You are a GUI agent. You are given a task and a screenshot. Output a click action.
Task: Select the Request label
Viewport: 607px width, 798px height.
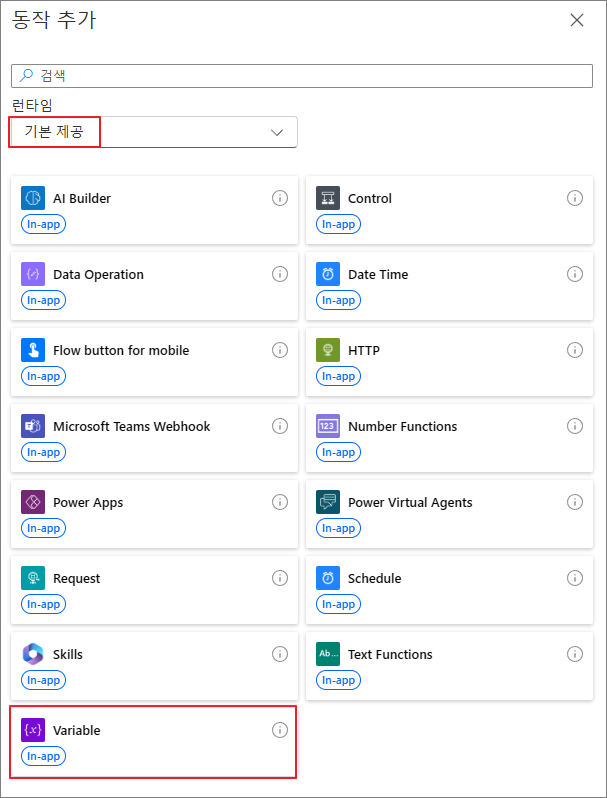point(76,579)
